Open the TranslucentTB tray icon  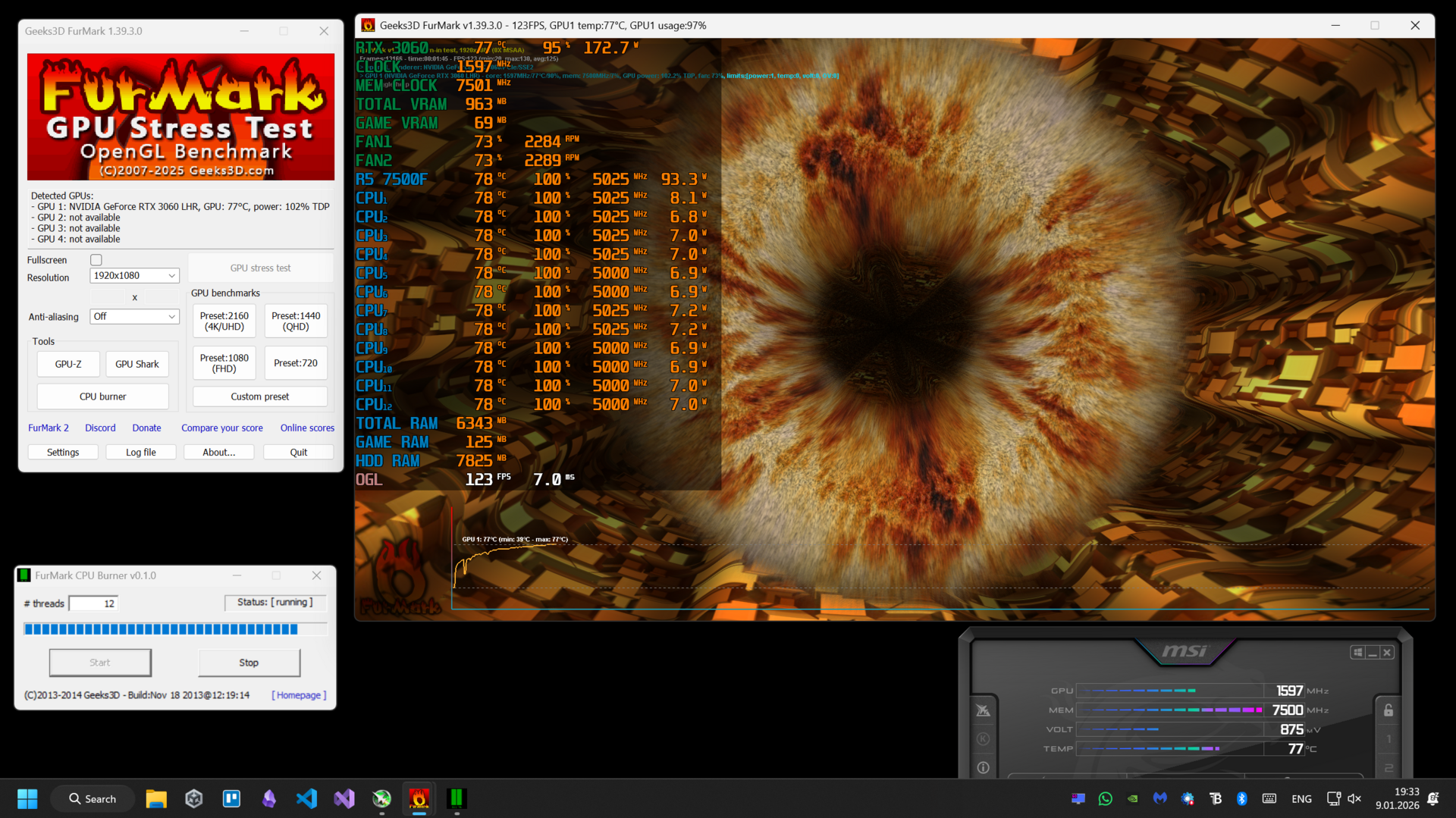pyautogui.click(x=1215, y=798)
